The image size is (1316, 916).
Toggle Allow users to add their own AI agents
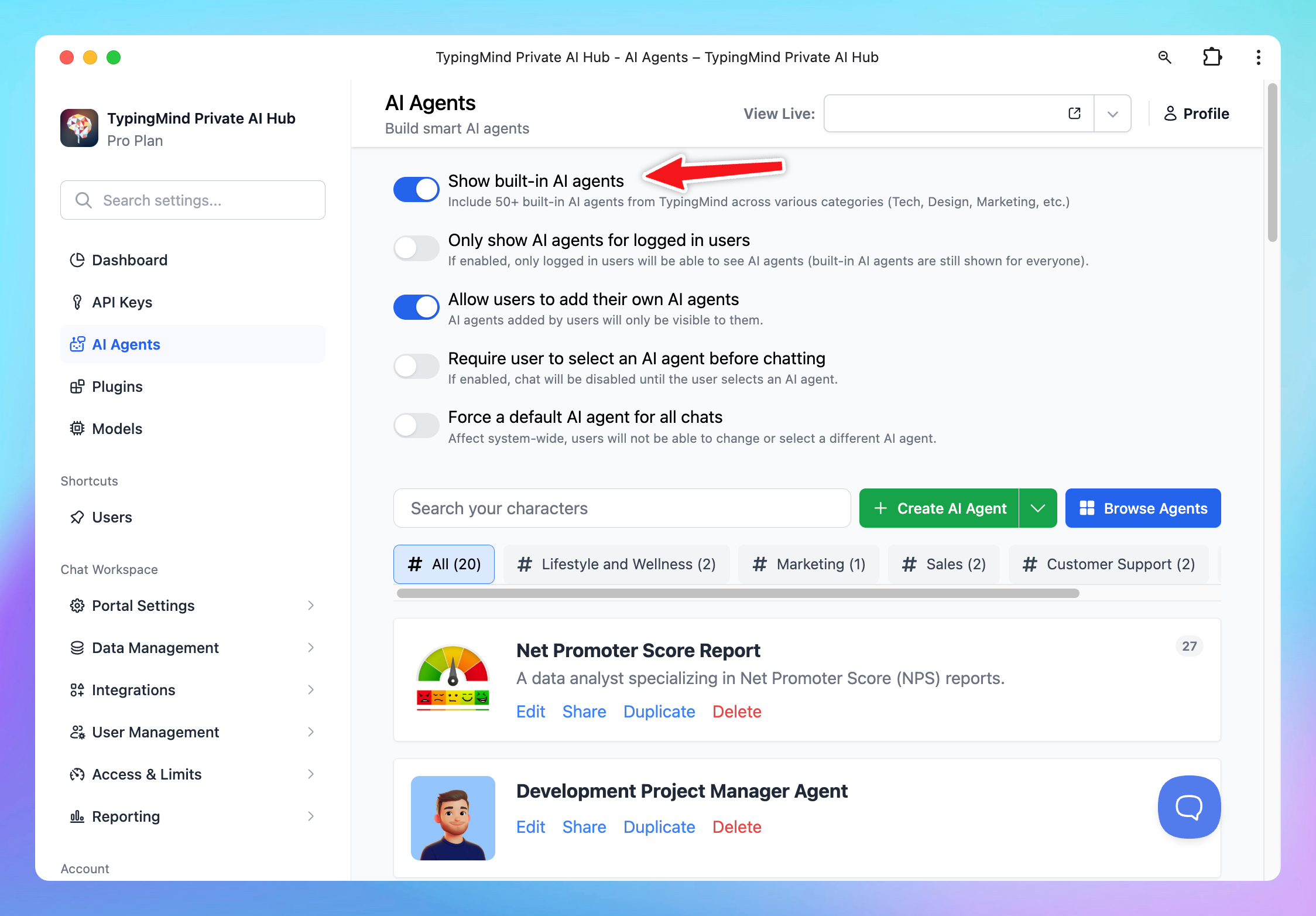416,307
